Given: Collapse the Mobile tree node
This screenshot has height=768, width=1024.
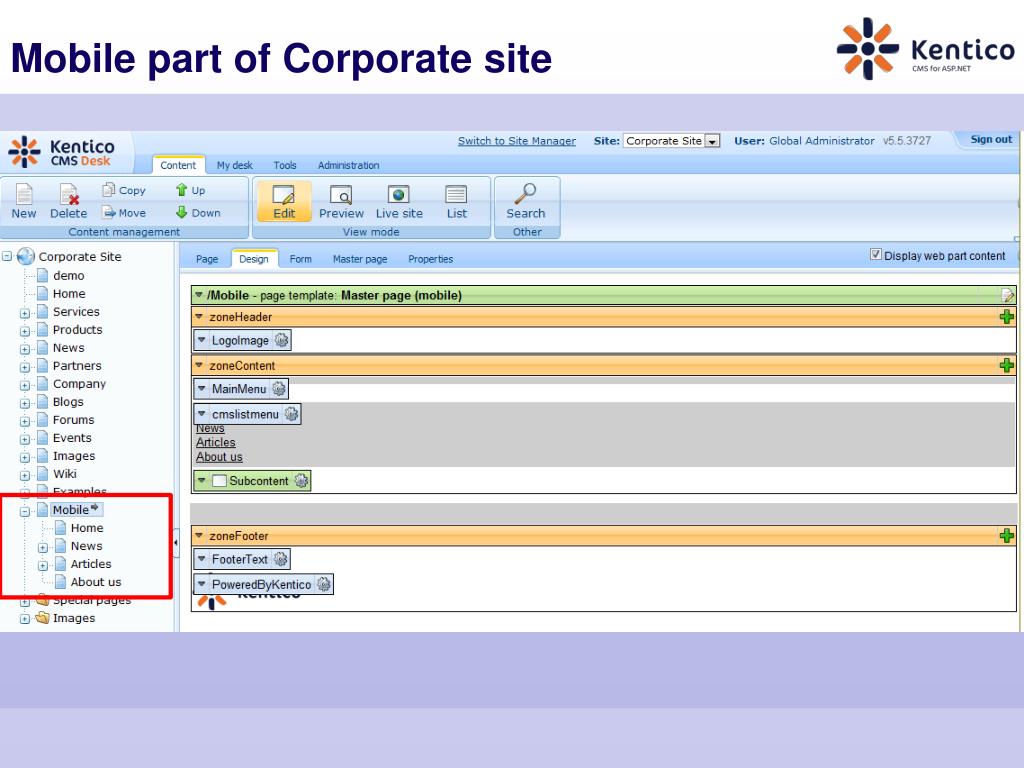Looking at the screenshot, I should click(x=25, y=511).
